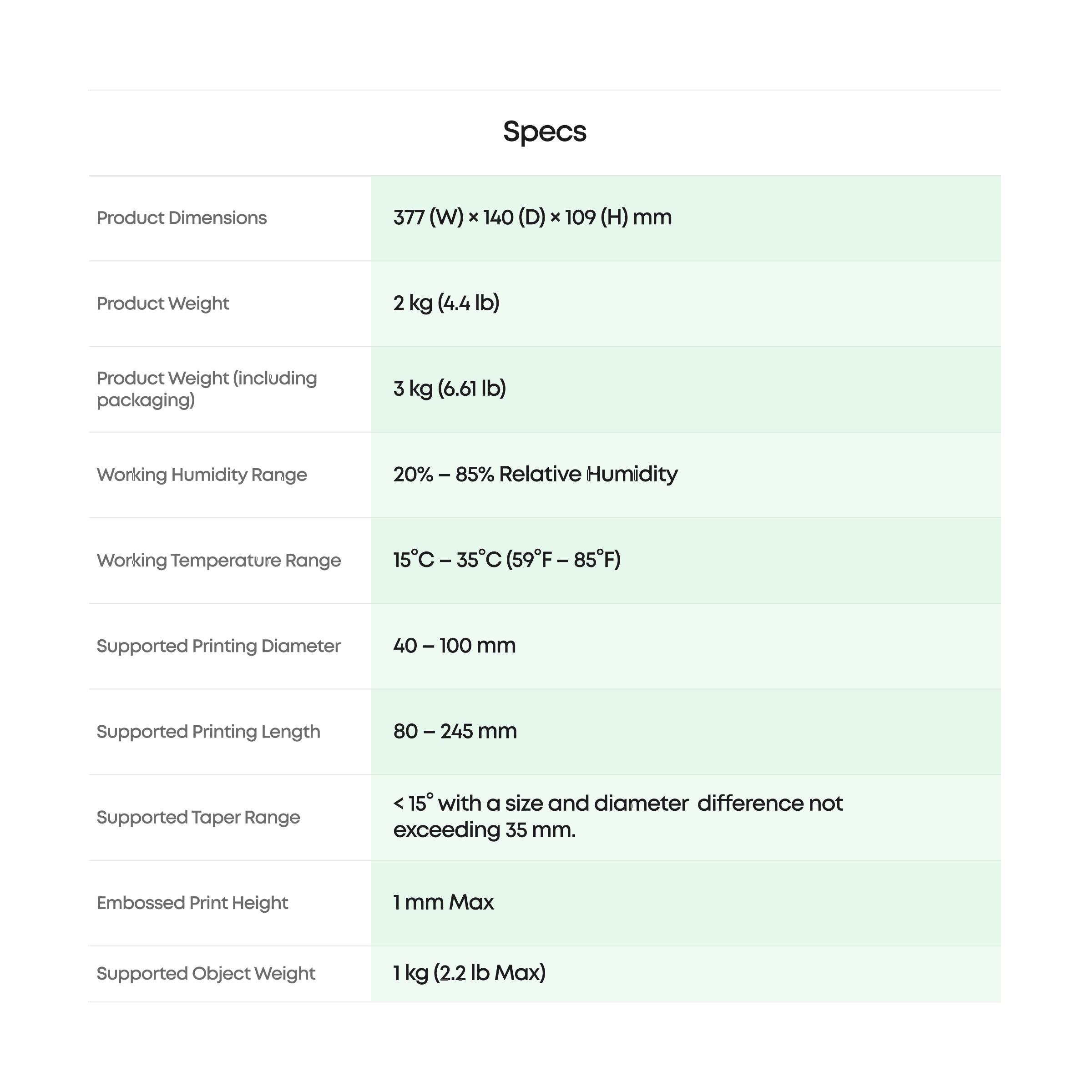Select the 80 – 245 mm value
Image resolution: width=1092 pixels, height=1092 pixels.
point(455,731)
